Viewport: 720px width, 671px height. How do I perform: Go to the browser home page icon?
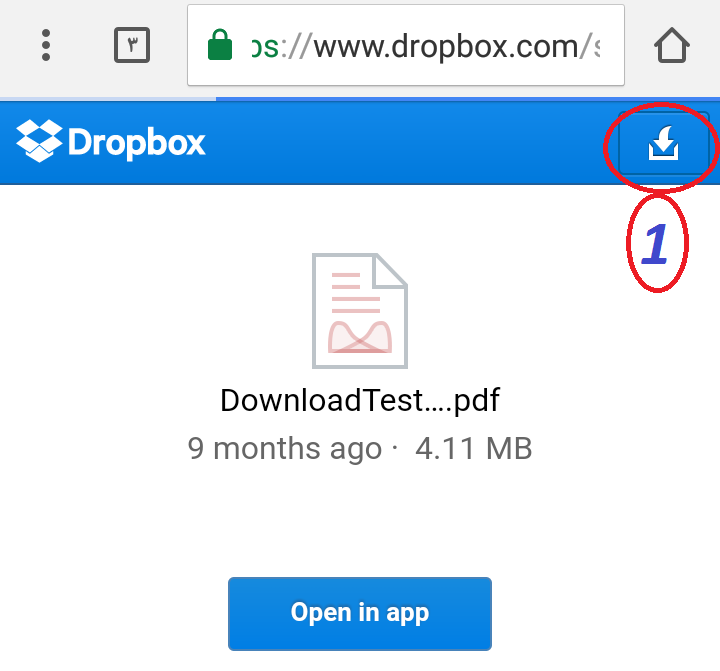coord(671,45)
